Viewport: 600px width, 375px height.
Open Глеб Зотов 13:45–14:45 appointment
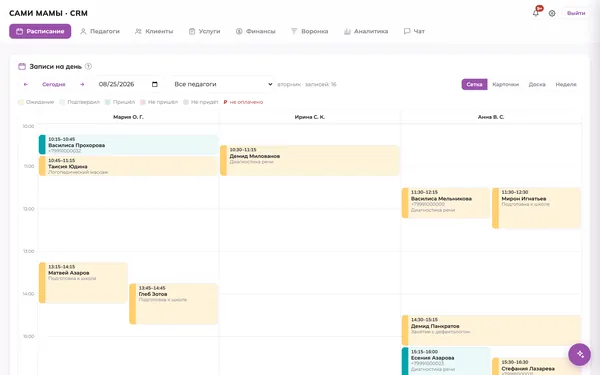174,304
